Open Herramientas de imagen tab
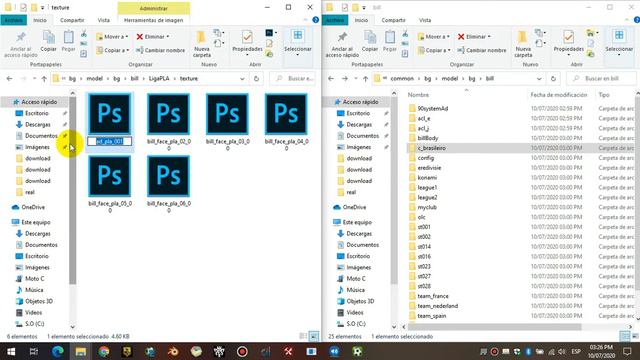This screenshot has height=360, width=640. coord(153,20)
